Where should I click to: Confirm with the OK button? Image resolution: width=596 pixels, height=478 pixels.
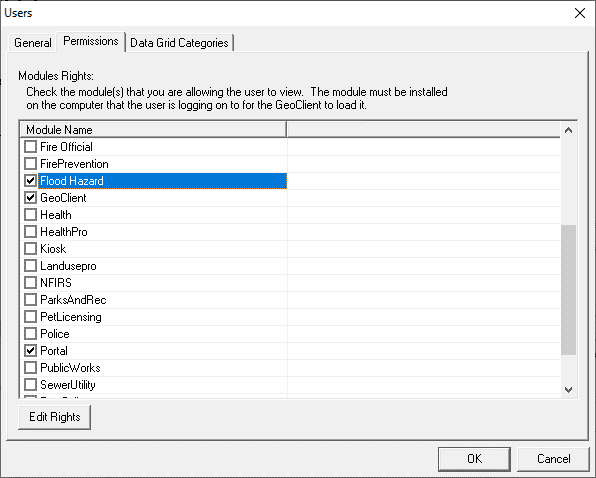pyautogui.click(x=474, y=459)
